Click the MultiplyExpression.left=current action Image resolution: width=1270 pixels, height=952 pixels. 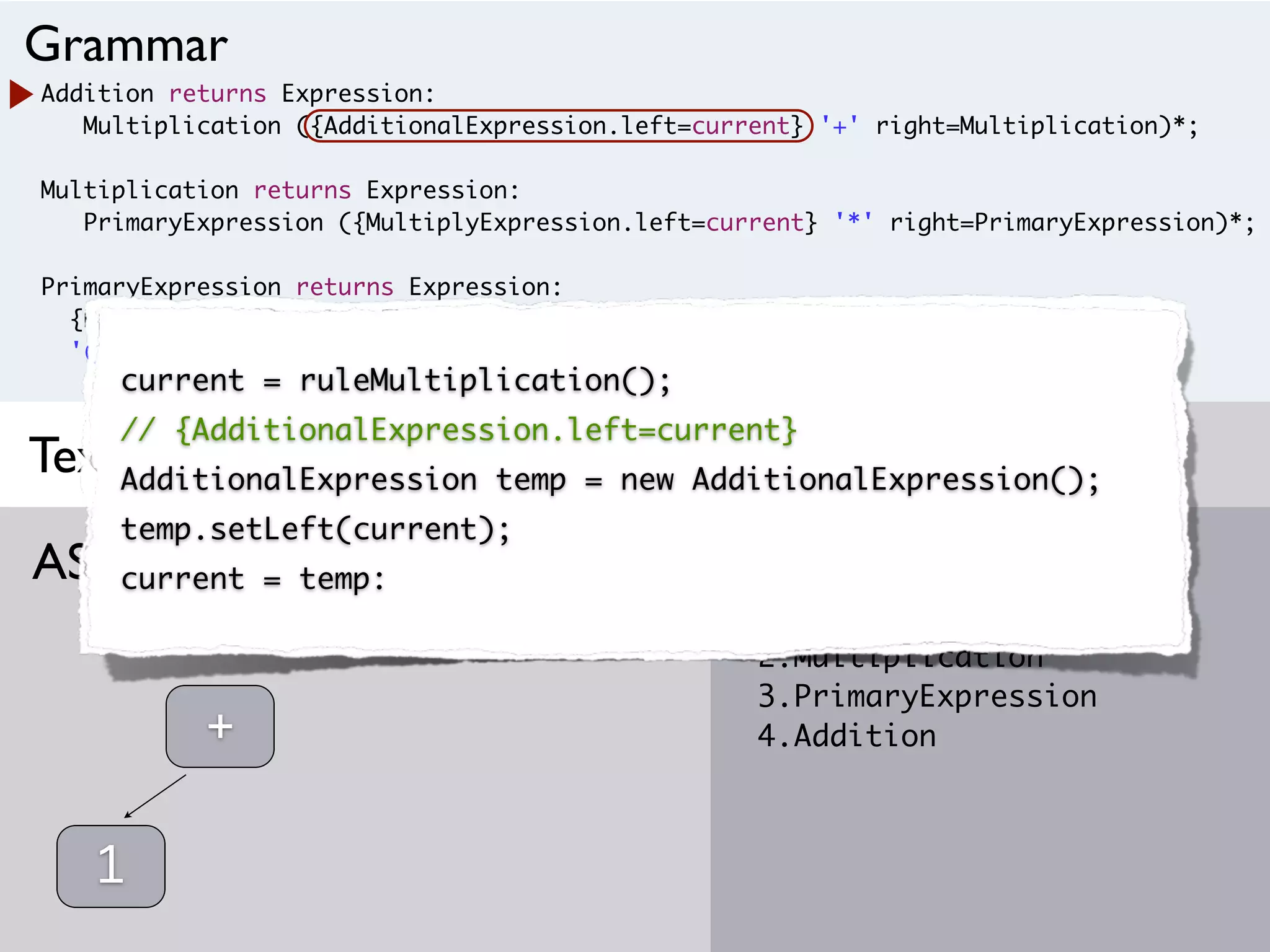tap(585, 223)
